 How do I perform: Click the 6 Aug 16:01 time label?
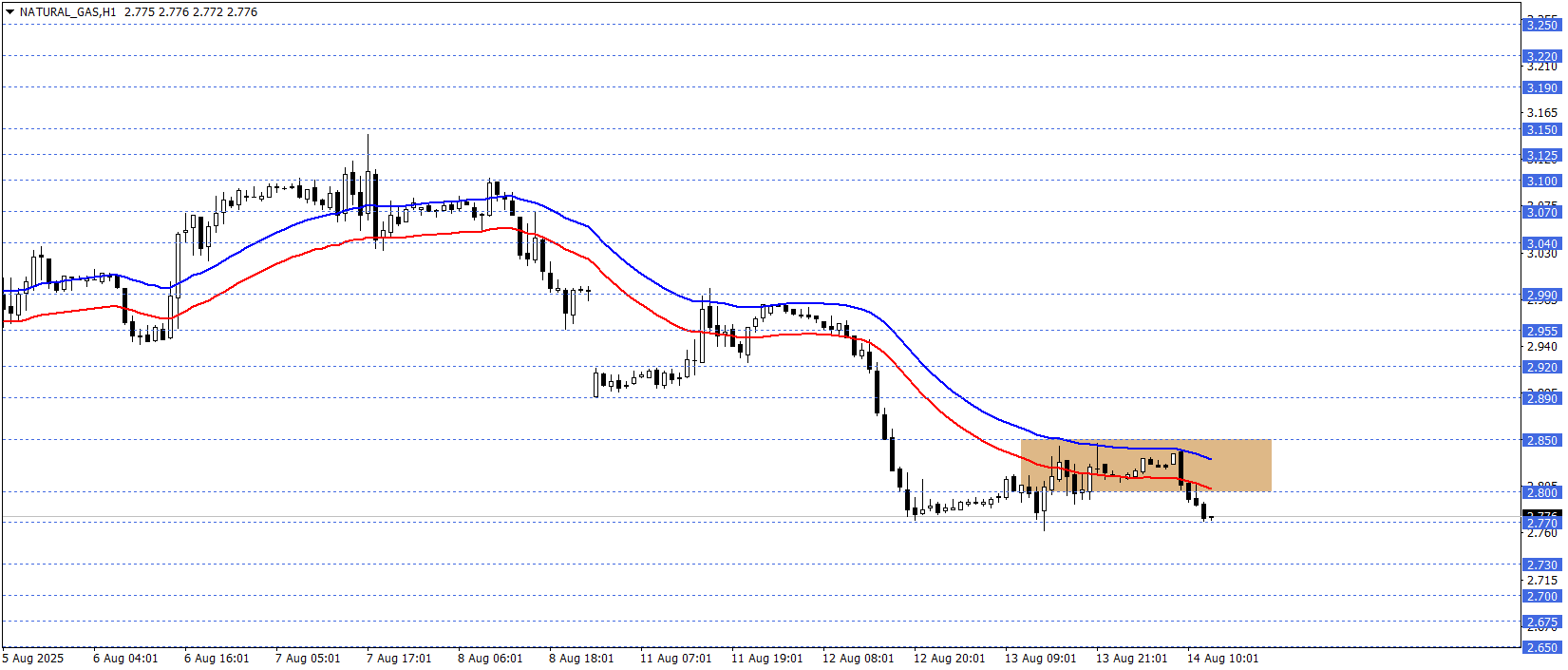point(217,659)
